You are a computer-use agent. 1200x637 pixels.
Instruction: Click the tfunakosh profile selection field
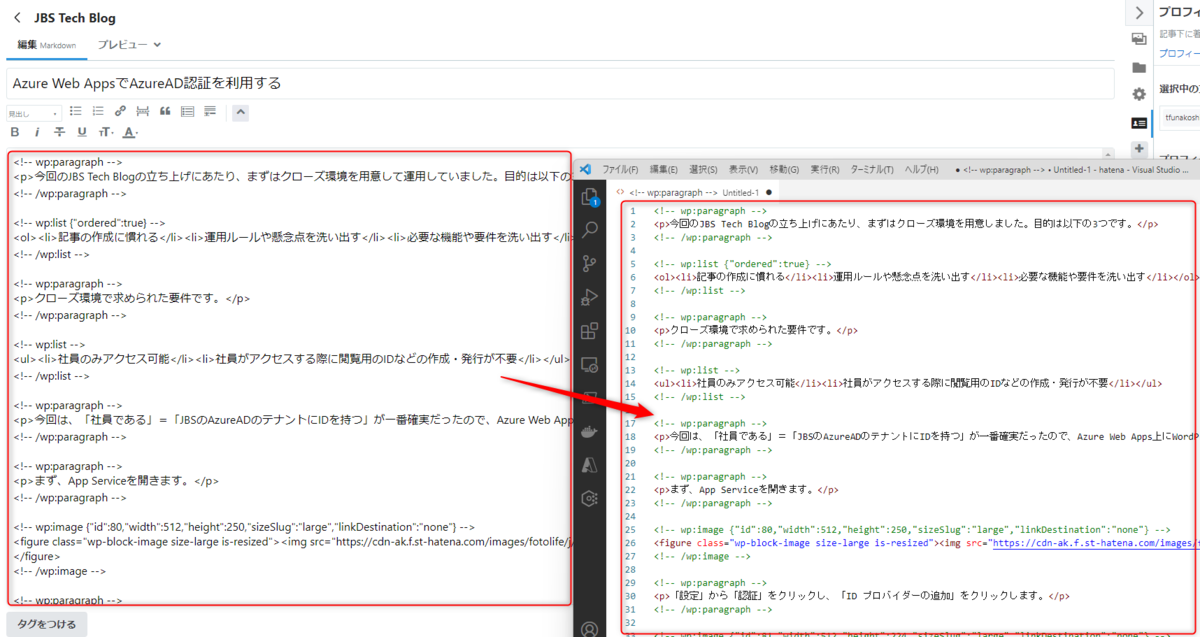(x=1180, y=119)
